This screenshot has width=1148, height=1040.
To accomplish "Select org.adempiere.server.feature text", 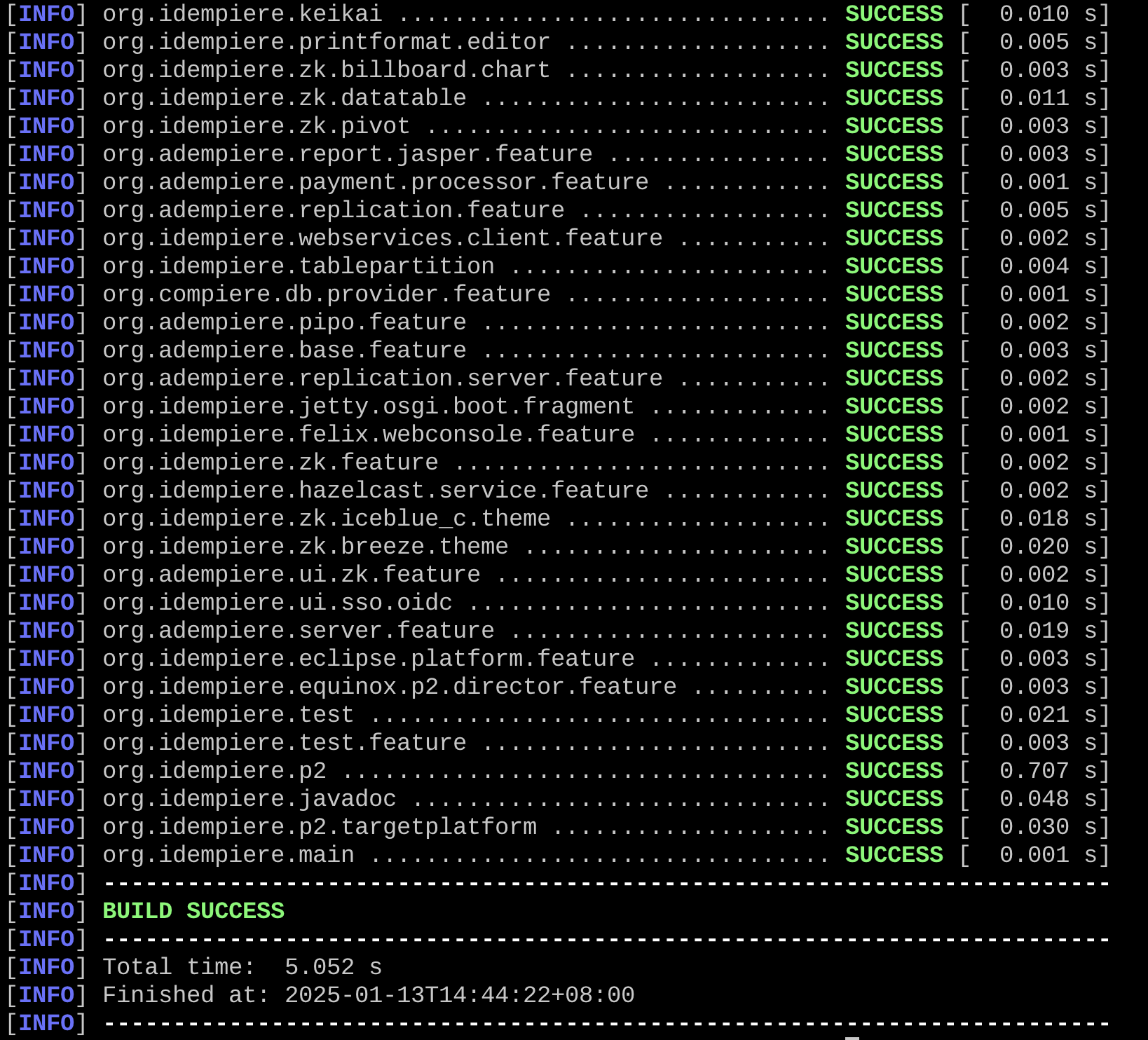I will (x=299, y=631).
